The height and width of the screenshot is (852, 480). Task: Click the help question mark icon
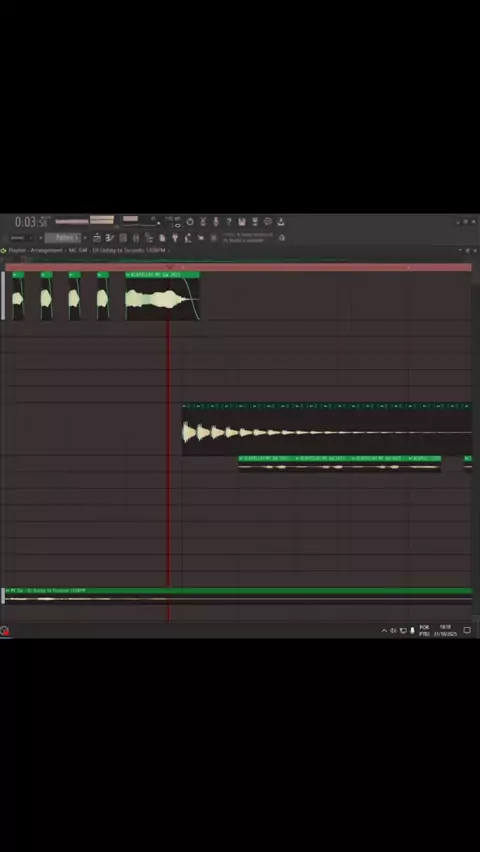pos(229,222)
